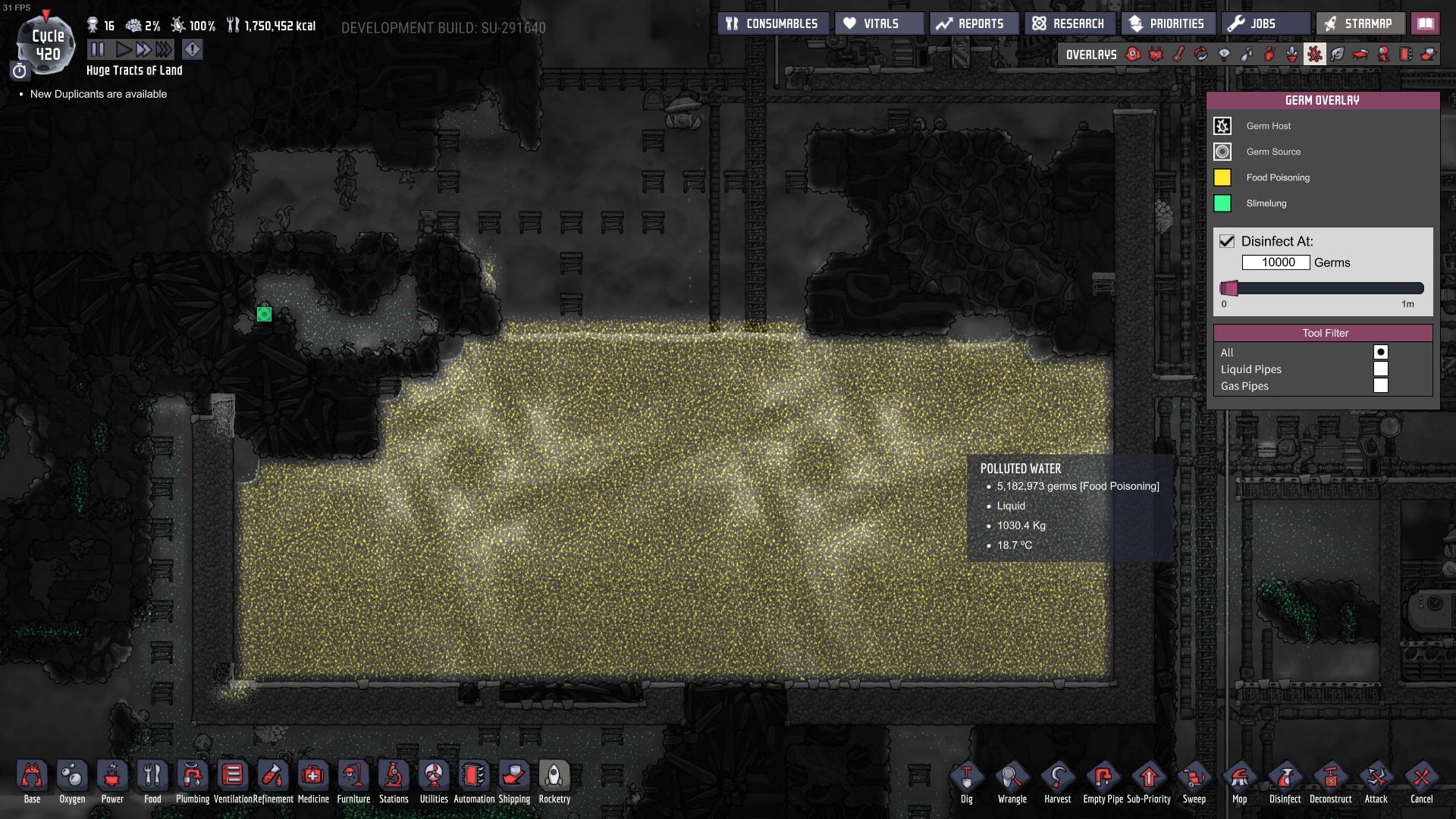
Task: Open the Oxygen overlay icon
Action: [1133, 54]
